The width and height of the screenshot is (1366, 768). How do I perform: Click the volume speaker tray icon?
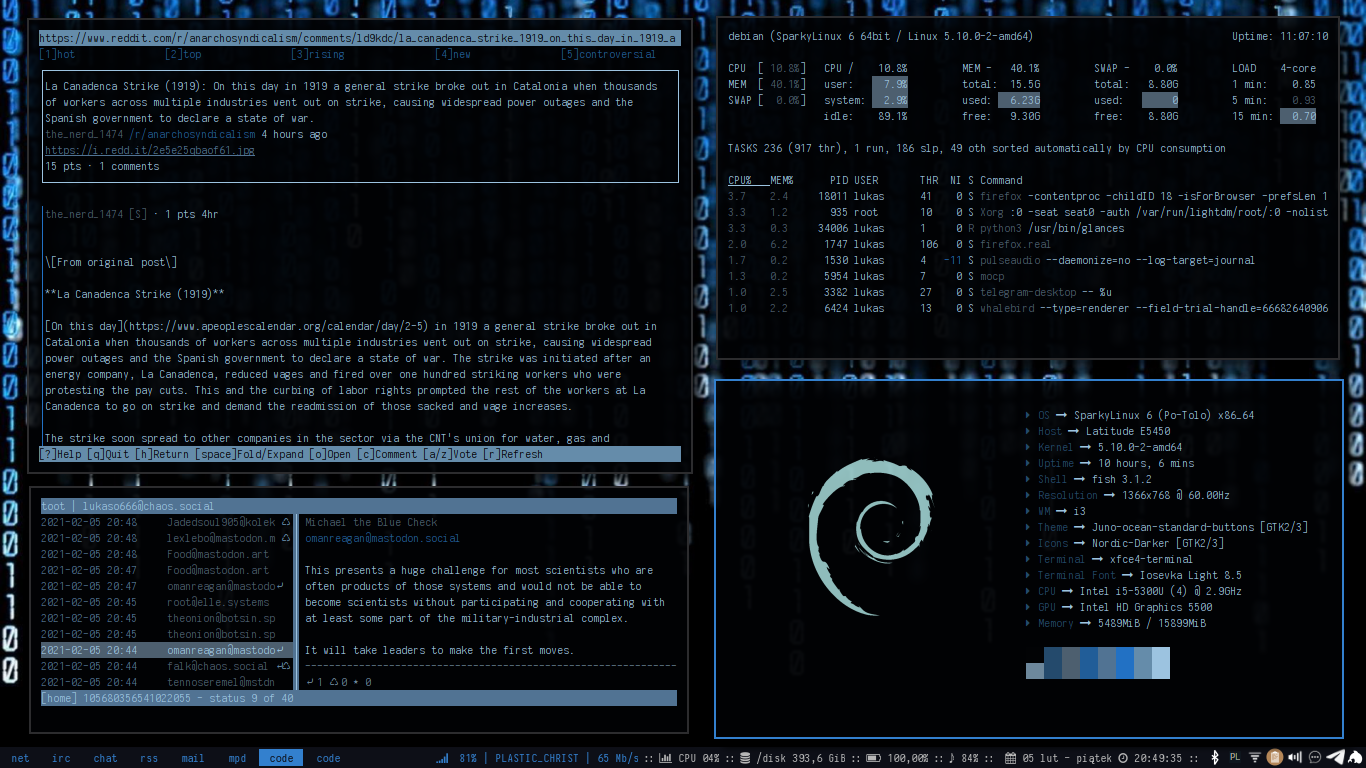pyautogui.click(x=1297, y=758)
